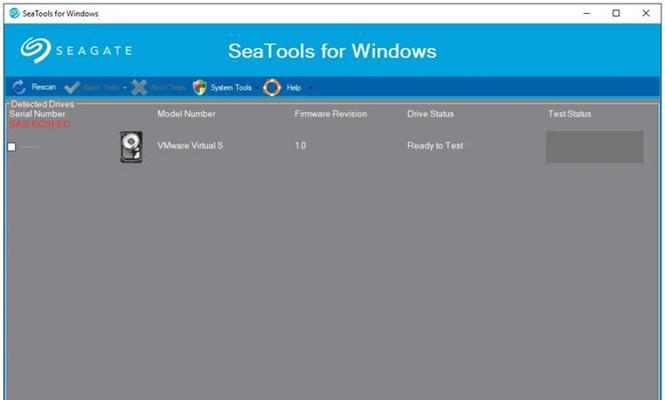Image resolution: width=665 pixels, height=400 pixels.
Task: Expand the Help dropdown arrow
Action: (x=310, y=88)
